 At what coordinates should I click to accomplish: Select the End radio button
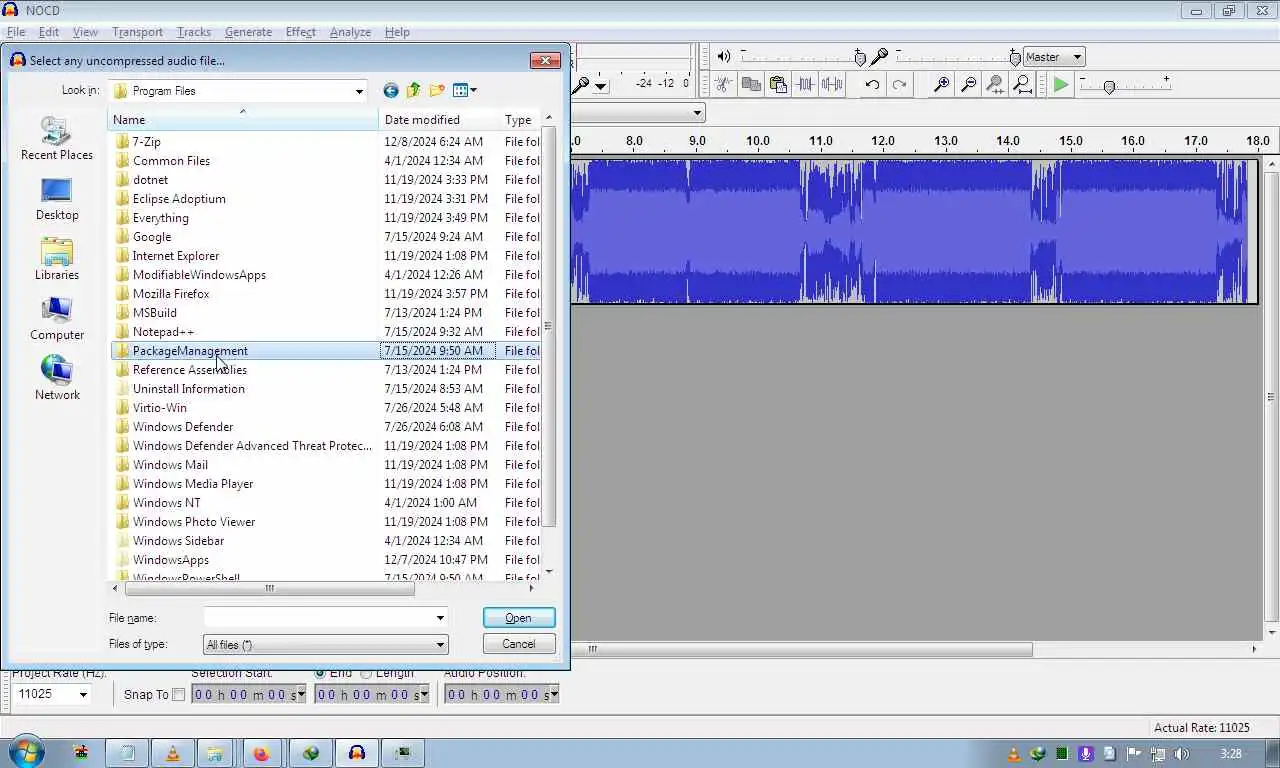320,674
